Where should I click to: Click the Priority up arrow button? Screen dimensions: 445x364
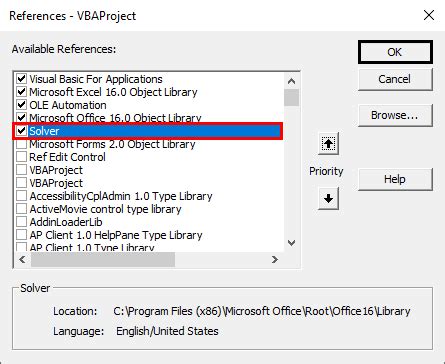(x=328, y=144)
